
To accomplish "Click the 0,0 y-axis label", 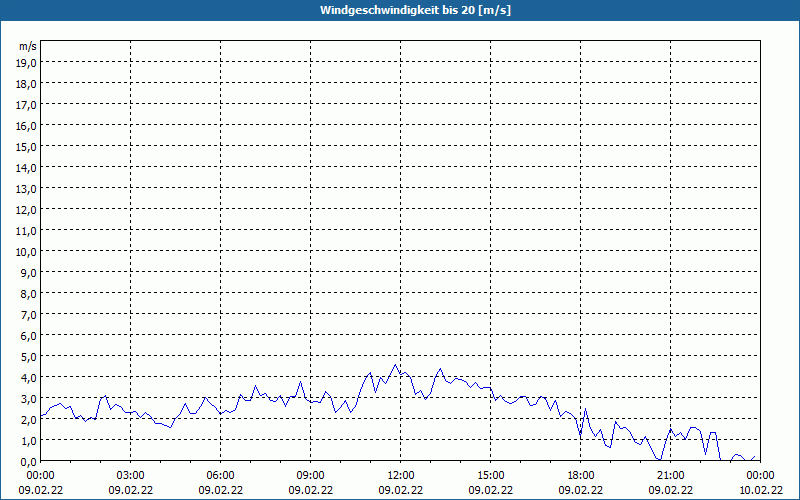I will [29, 462].
